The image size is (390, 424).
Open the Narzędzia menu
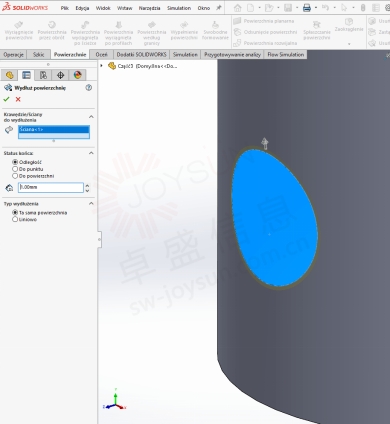tap(149, 8)
